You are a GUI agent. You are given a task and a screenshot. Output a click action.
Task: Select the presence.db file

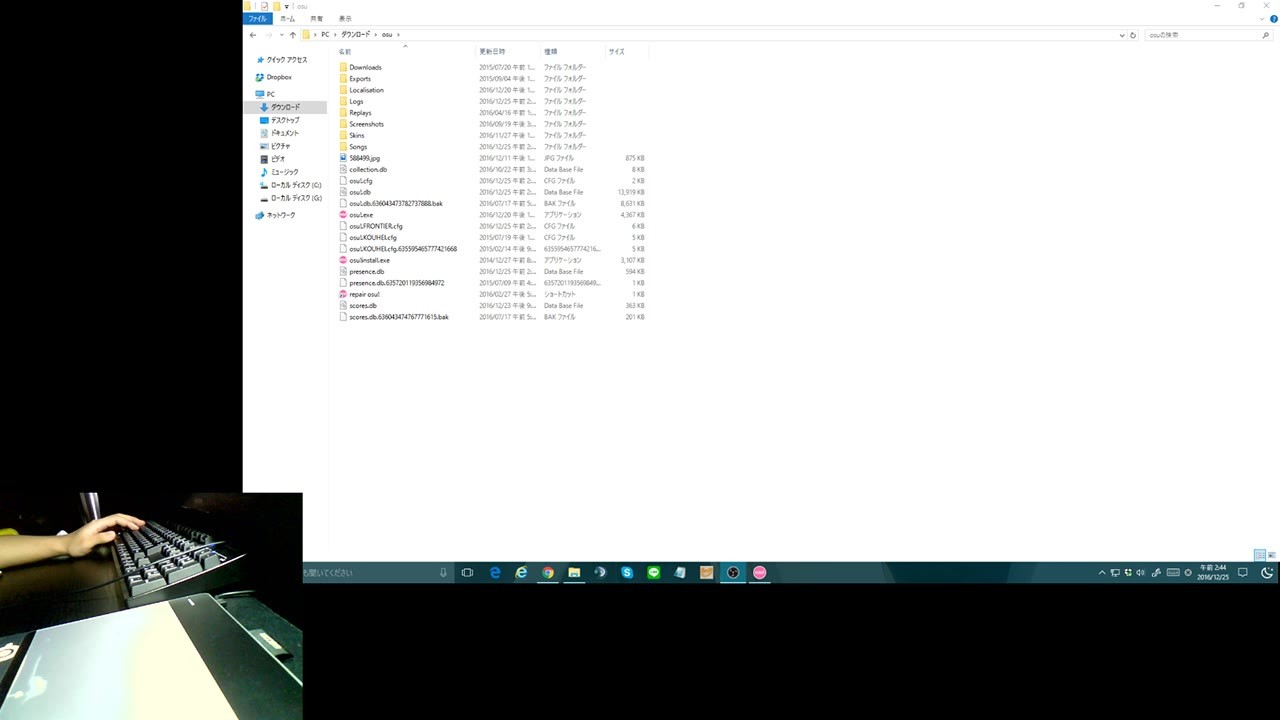(x=361, y=271)
